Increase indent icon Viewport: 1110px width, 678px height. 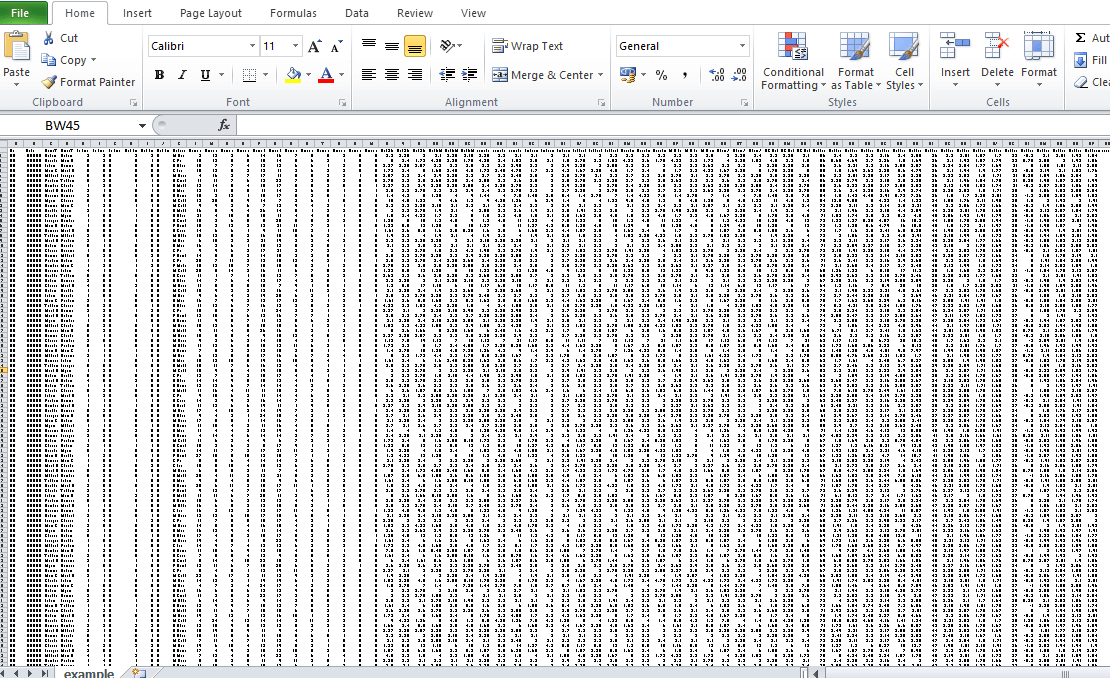coord(469,74)
